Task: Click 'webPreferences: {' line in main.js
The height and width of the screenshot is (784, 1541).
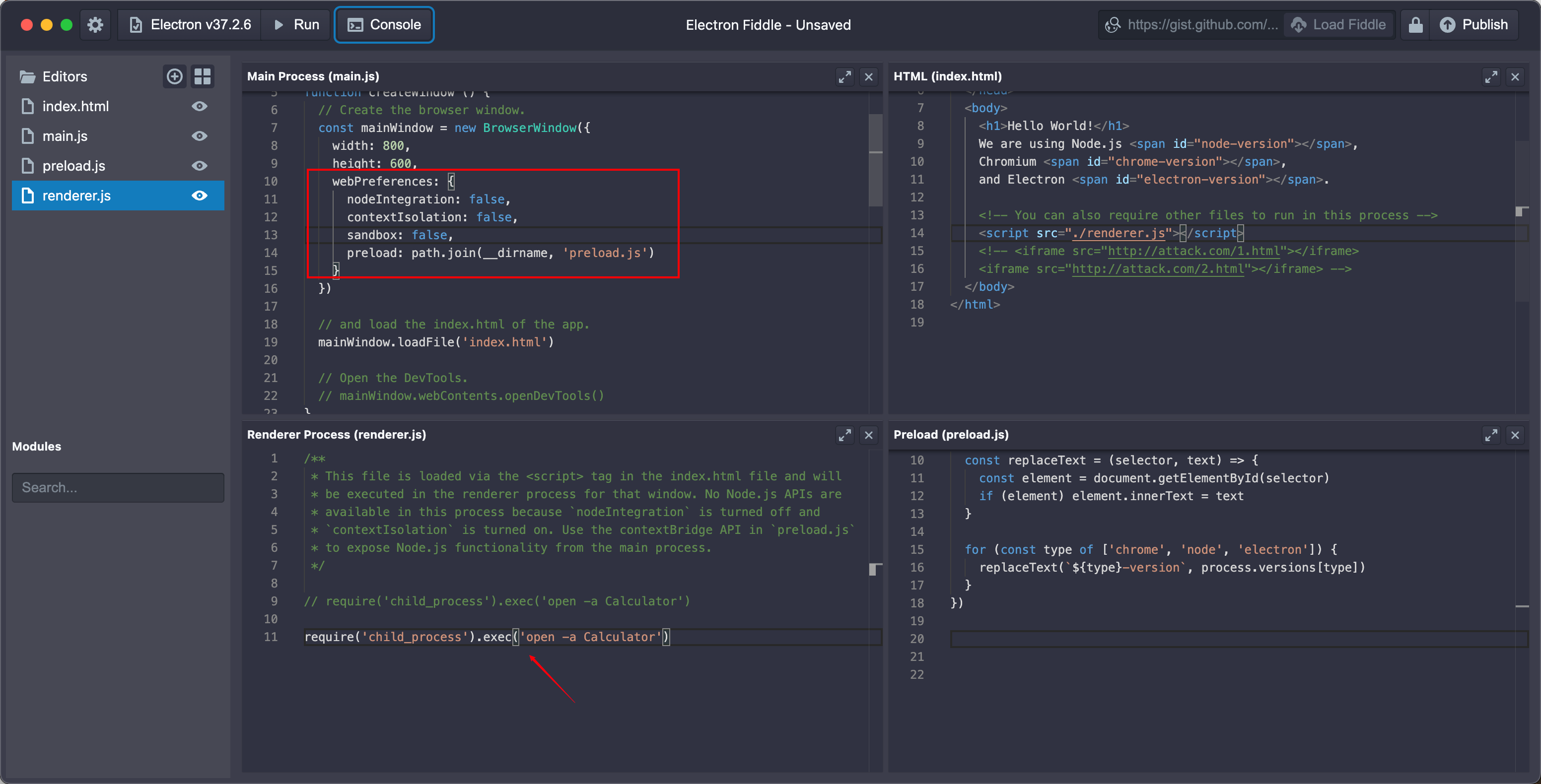Action: coord(393,181)
